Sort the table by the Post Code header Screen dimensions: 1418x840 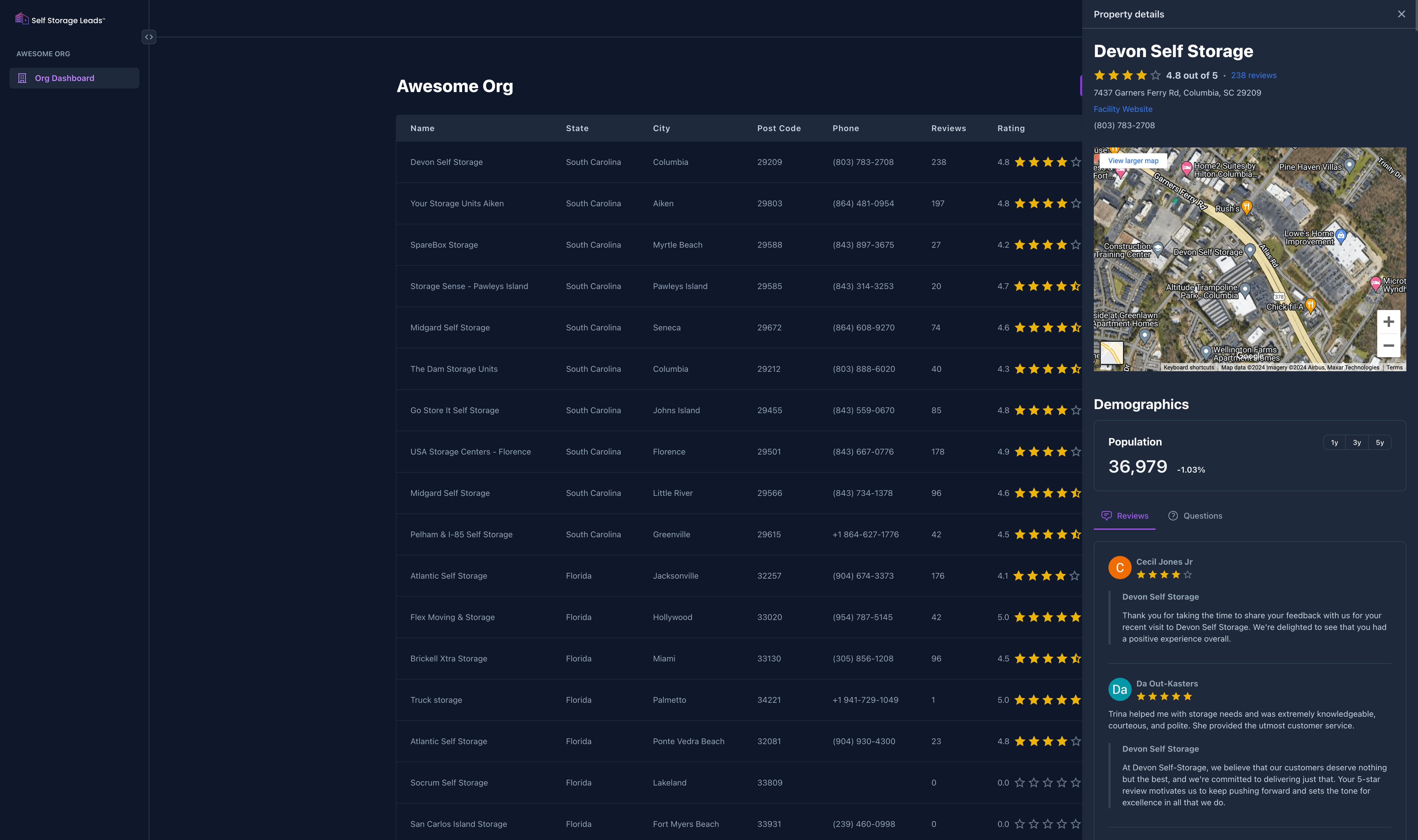tap(779, 128)
